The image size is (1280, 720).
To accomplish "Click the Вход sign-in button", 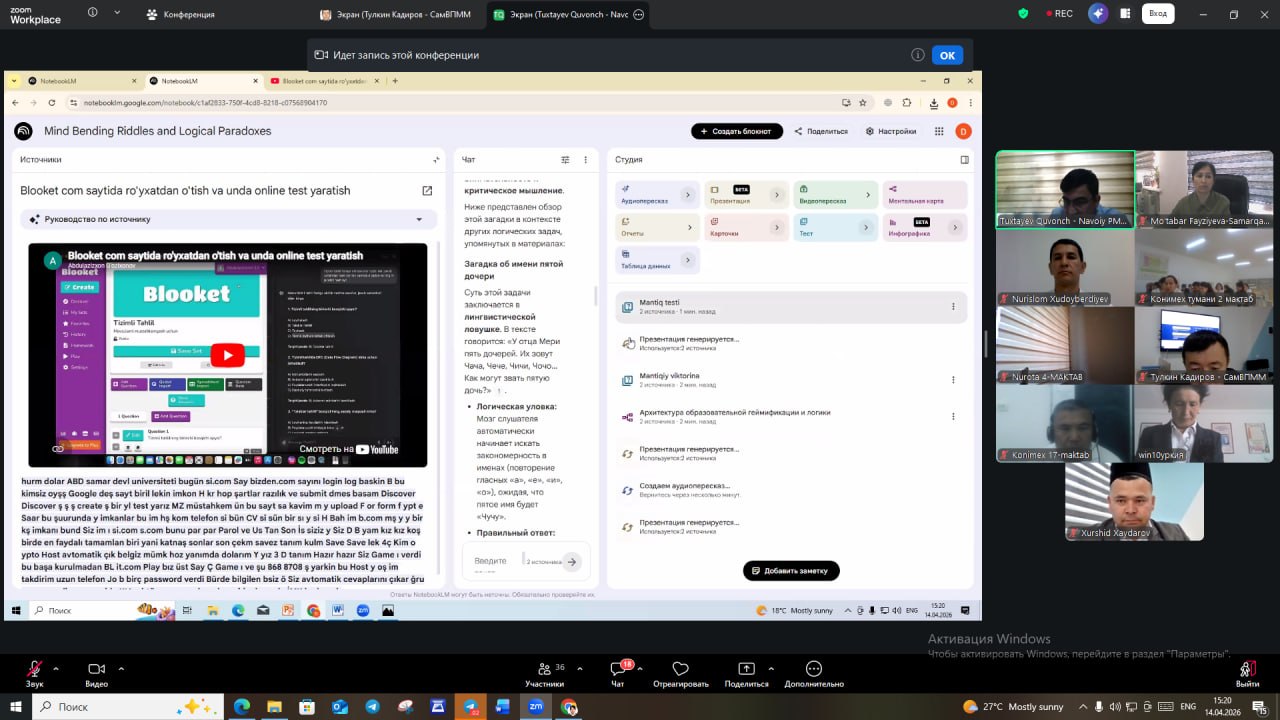I will 1158,14.
